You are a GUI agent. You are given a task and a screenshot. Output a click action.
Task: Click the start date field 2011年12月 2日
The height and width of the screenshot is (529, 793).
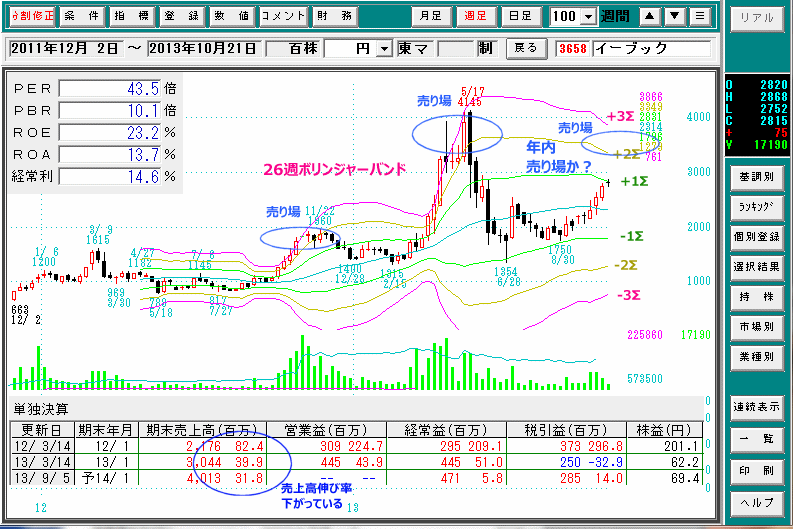coord(65,49)
